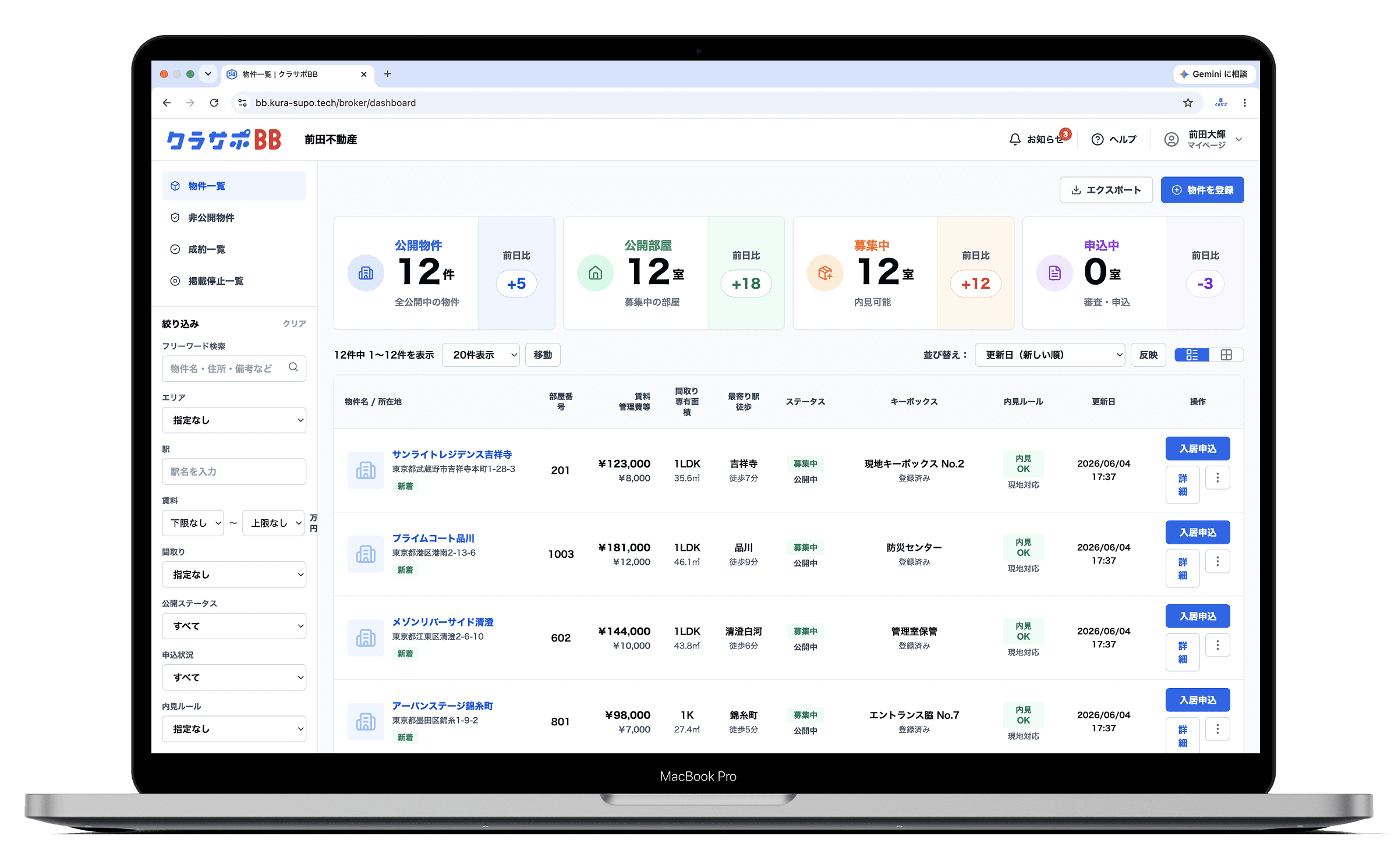
Task: Focus the フリーワード検索 input field
Action: point(234,369)
